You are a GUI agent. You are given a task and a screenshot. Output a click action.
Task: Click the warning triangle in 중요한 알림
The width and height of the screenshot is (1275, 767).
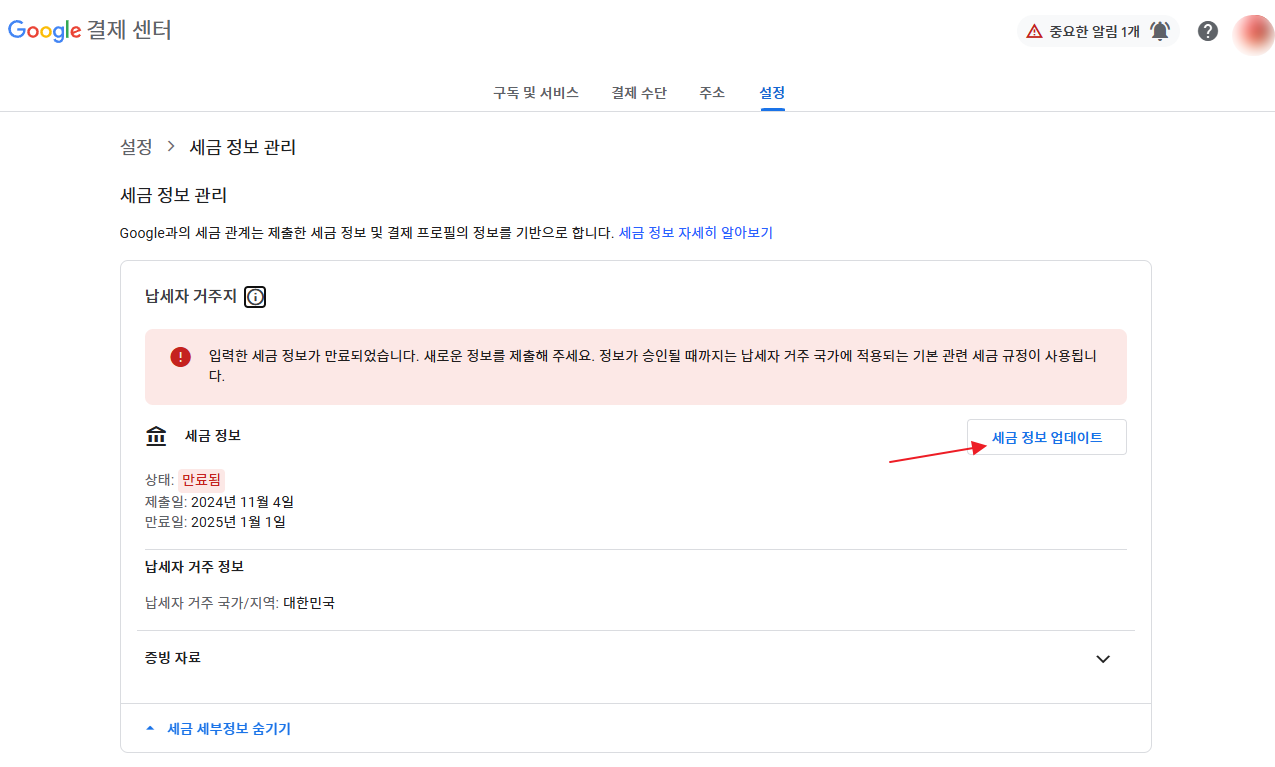(x=1034, y=31)
